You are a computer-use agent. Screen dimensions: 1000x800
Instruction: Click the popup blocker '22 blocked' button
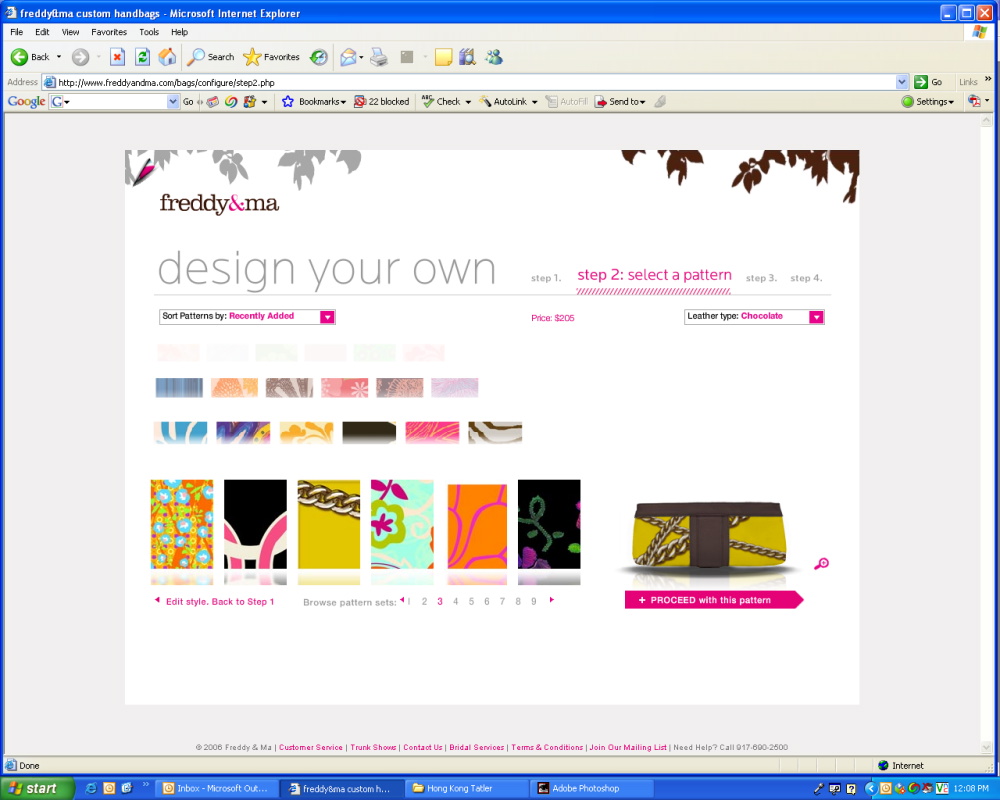click(x=381, y=101)
